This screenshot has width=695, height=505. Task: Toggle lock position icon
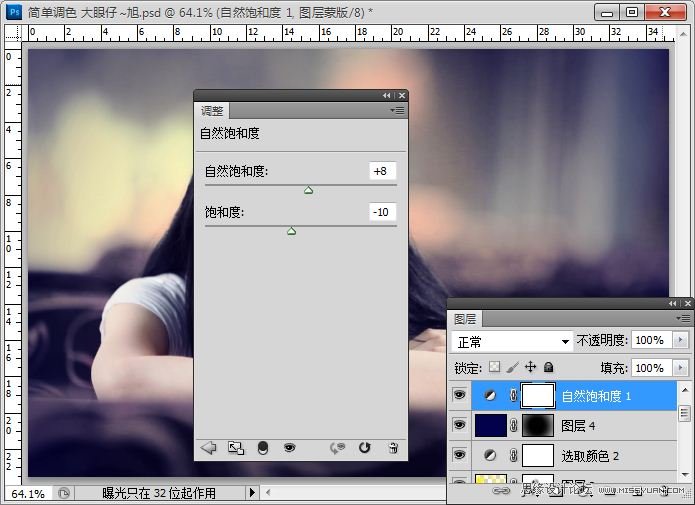531,367
